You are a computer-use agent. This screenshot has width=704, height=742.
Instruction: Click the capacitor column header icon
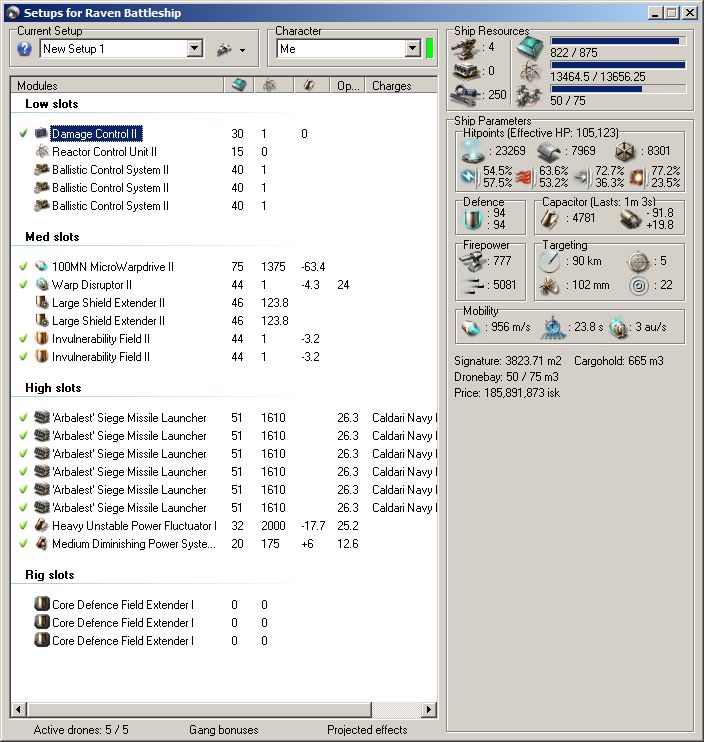pos(309,85)
